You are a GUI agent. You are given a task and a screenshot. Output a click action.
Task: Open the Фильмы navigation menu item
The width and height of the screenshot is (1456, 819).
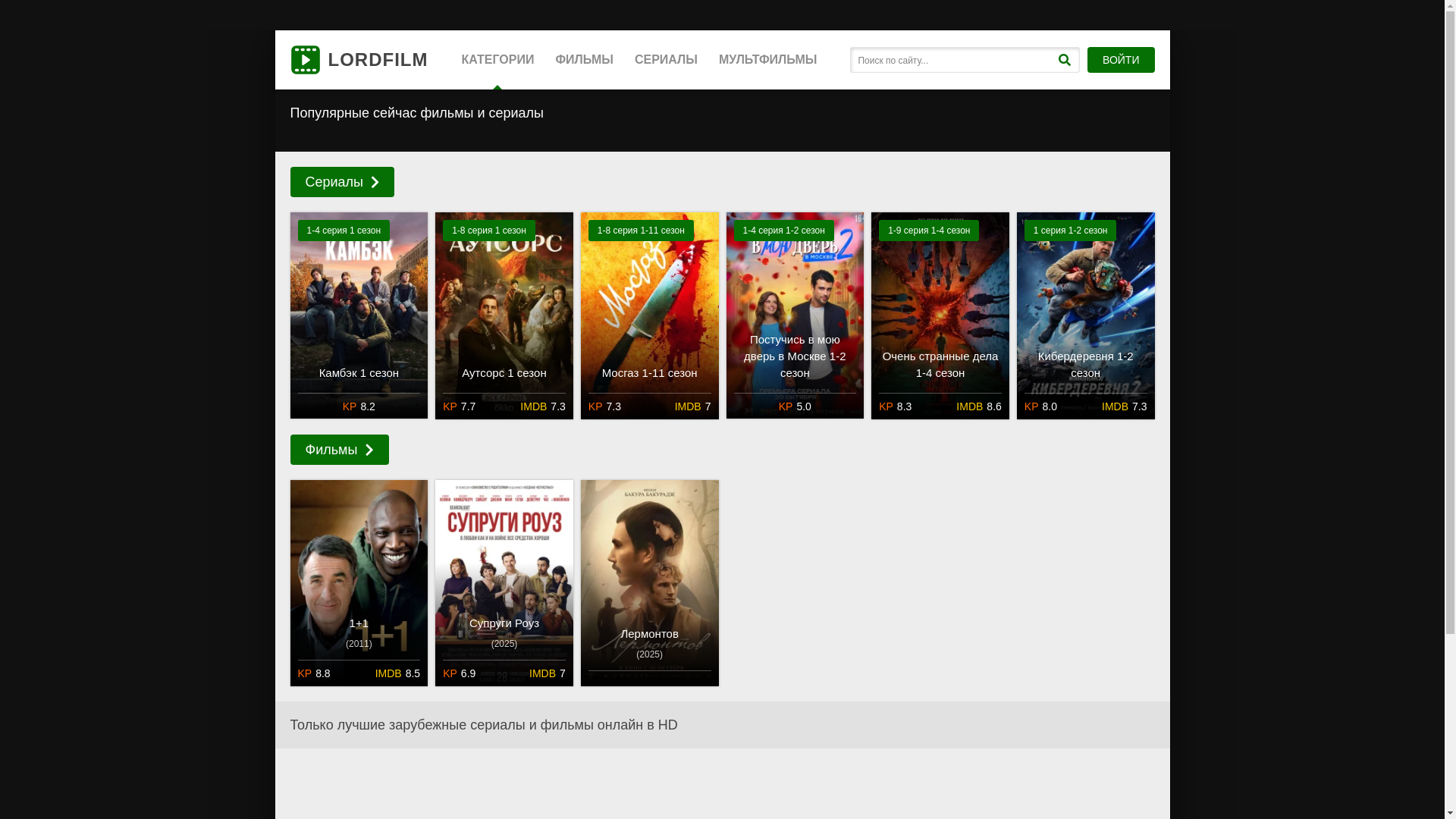584,60
